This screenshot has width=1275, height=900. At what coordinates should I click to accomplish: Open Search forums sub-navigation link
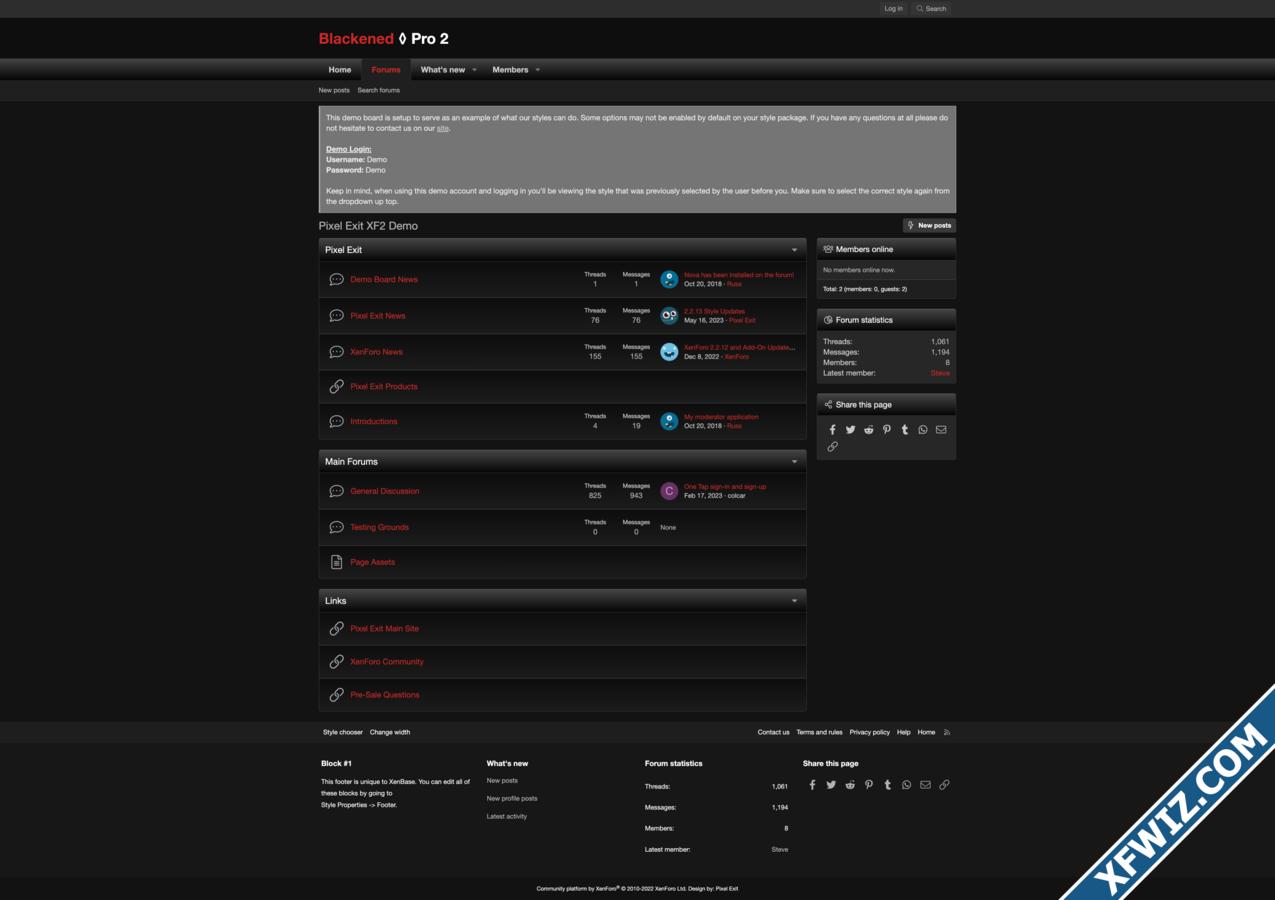[x=378, y=90]
